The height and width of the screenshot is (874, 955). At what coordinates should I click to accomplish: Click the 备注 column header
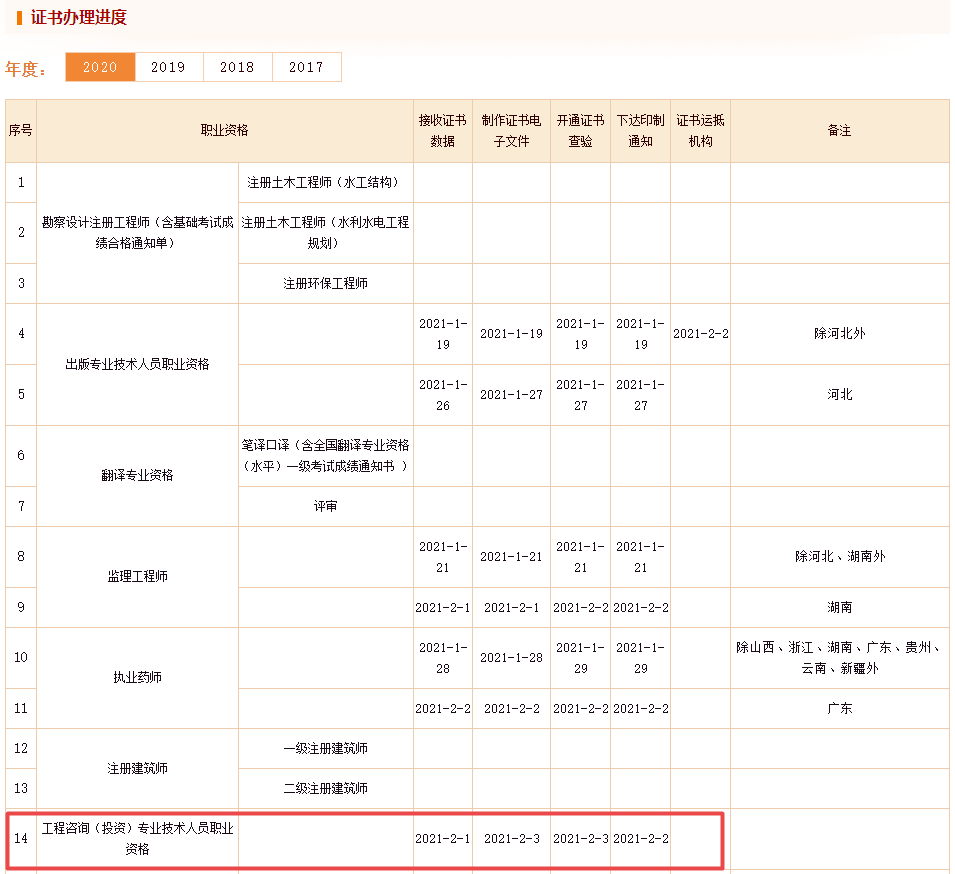[x=840, y=130]
